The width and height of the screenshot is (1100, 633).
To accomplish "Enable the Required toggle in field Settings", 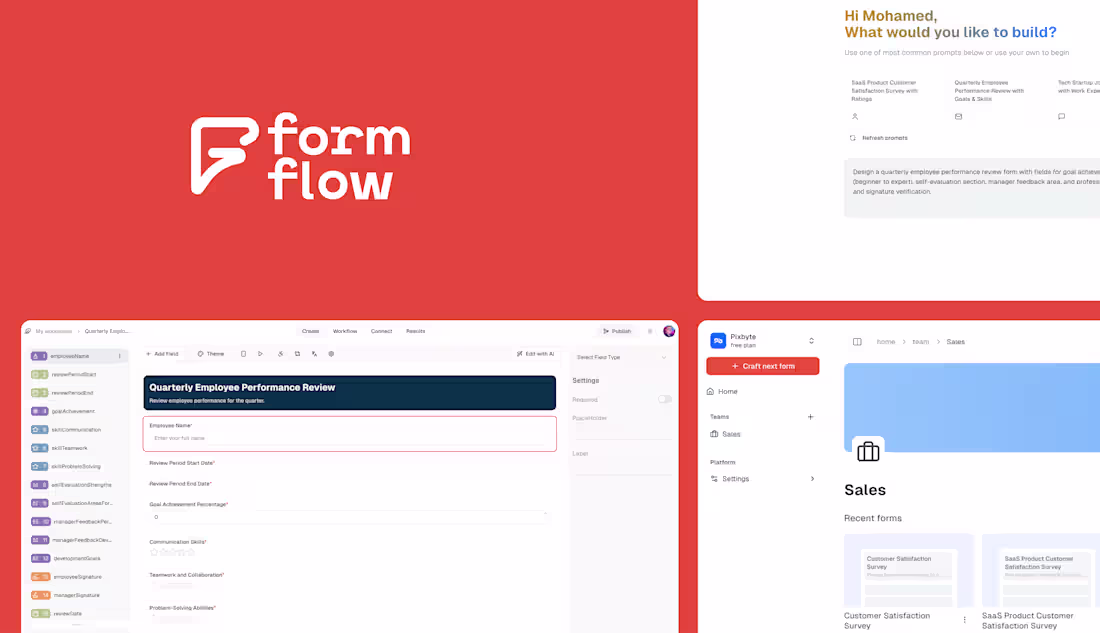I will click(664, 399).
